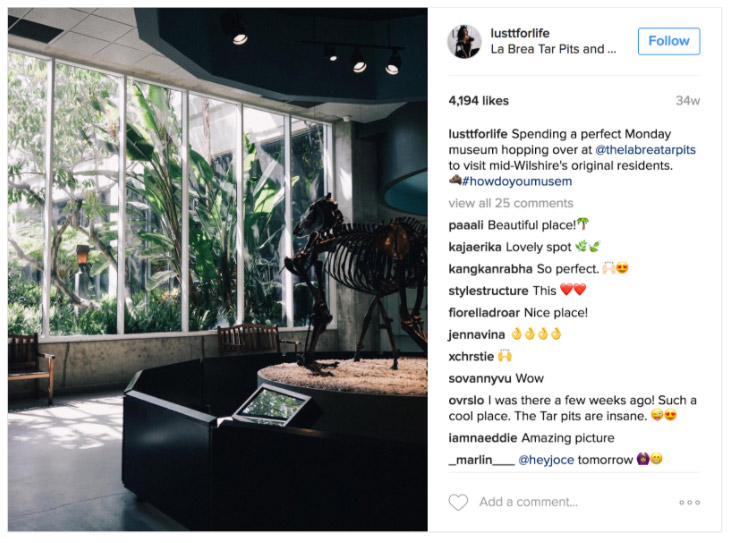Open the 34w post timestamp
Screen dimensions: 734x543
[x=688, y=101]
